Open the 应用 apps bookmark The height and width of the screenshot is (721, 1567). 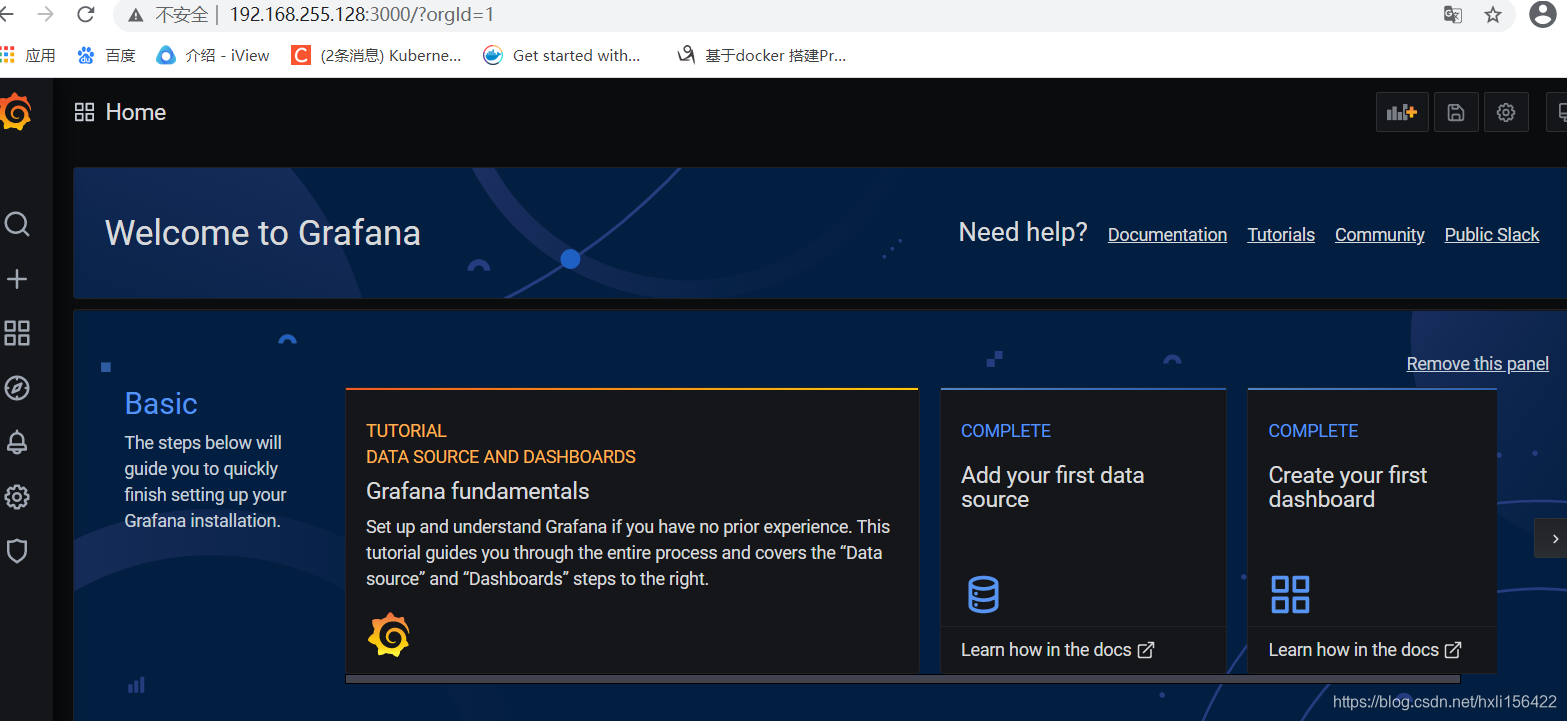[x=29, y=55]
